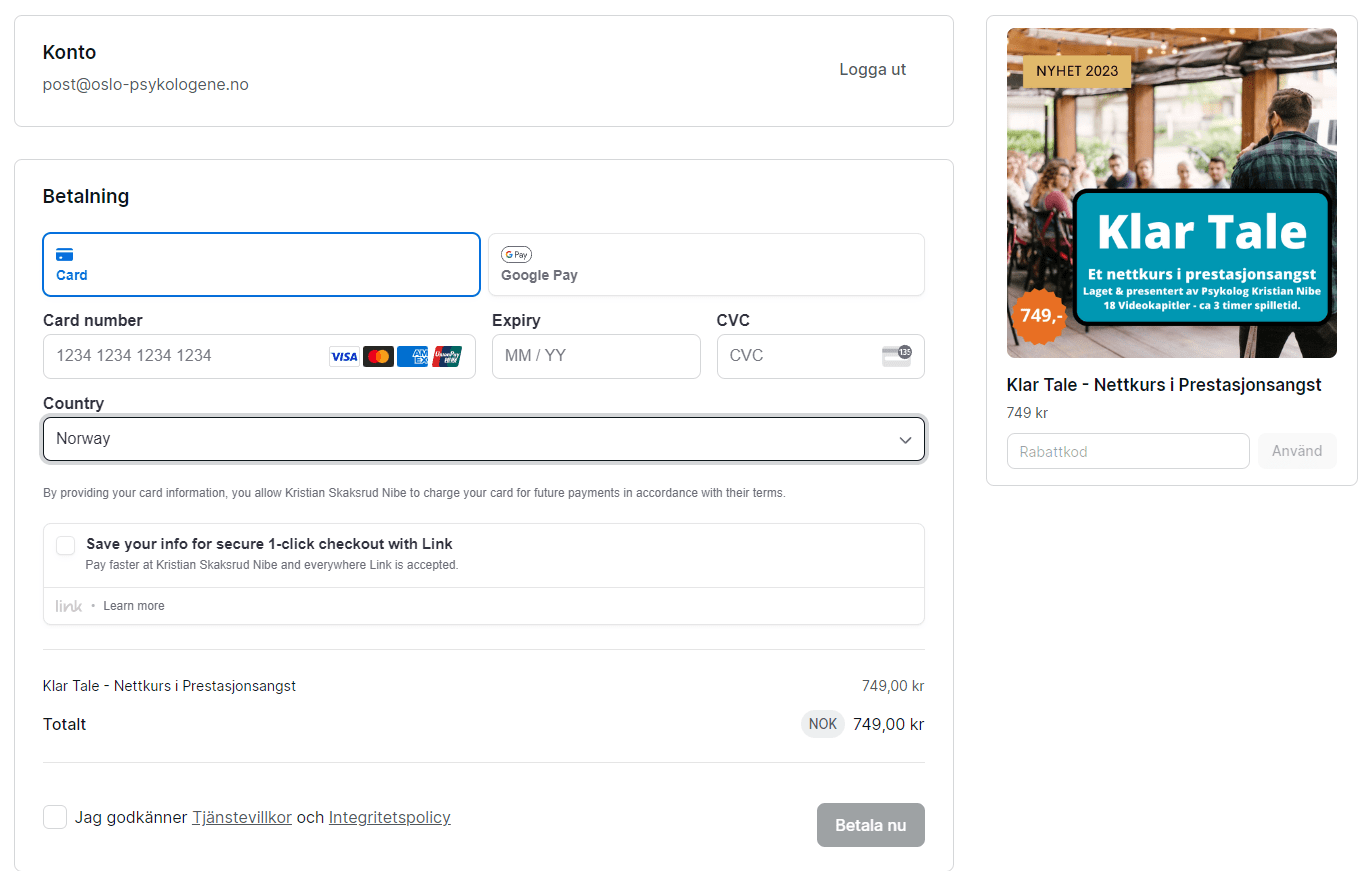This screenshot has width=1372, height=871.
Task: Click the Link logo below the checkbox
Action: [x=69, y=606]
